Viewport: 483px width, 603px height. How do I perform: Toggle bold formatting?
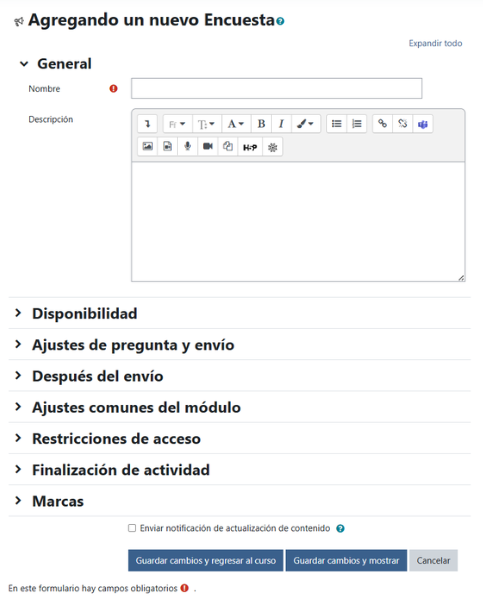[261, 124]
